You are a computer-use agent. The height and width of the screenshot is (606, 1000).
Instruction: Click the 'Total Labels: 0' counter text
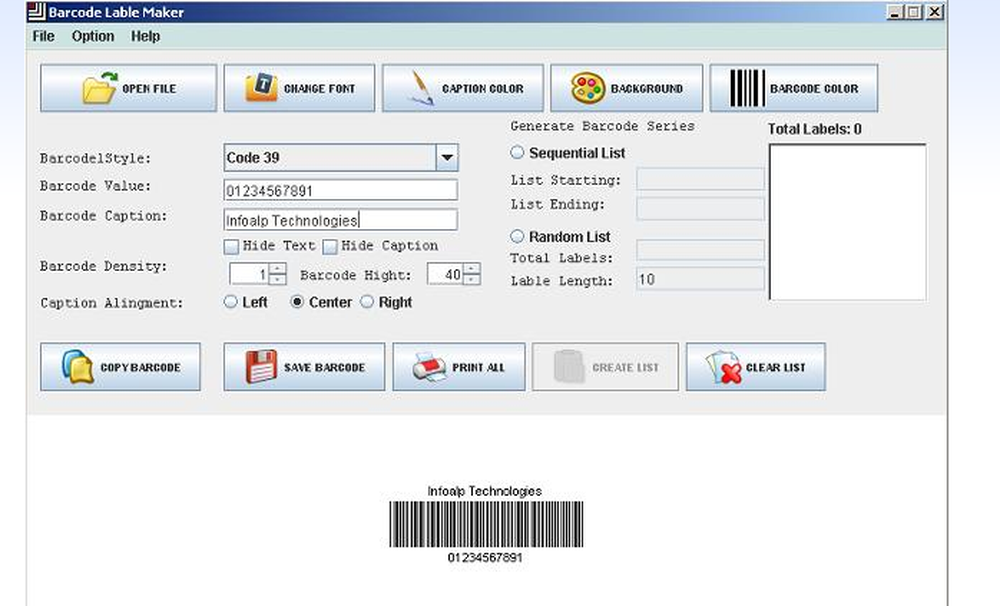tap(814, 129)
